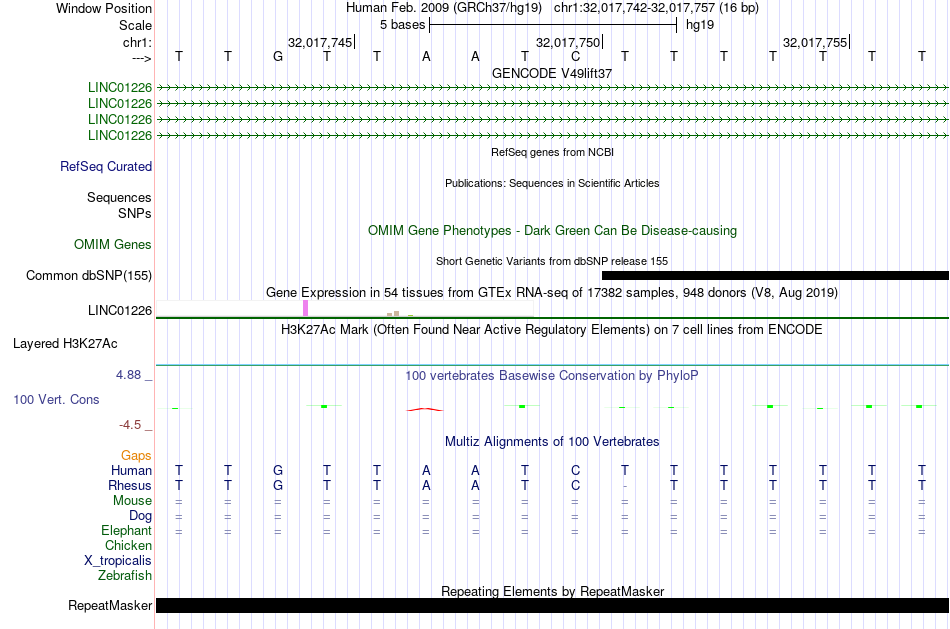Click the tan bars in the GTEx graph
This screenshot has width=950, height=629.
(393, 314)
